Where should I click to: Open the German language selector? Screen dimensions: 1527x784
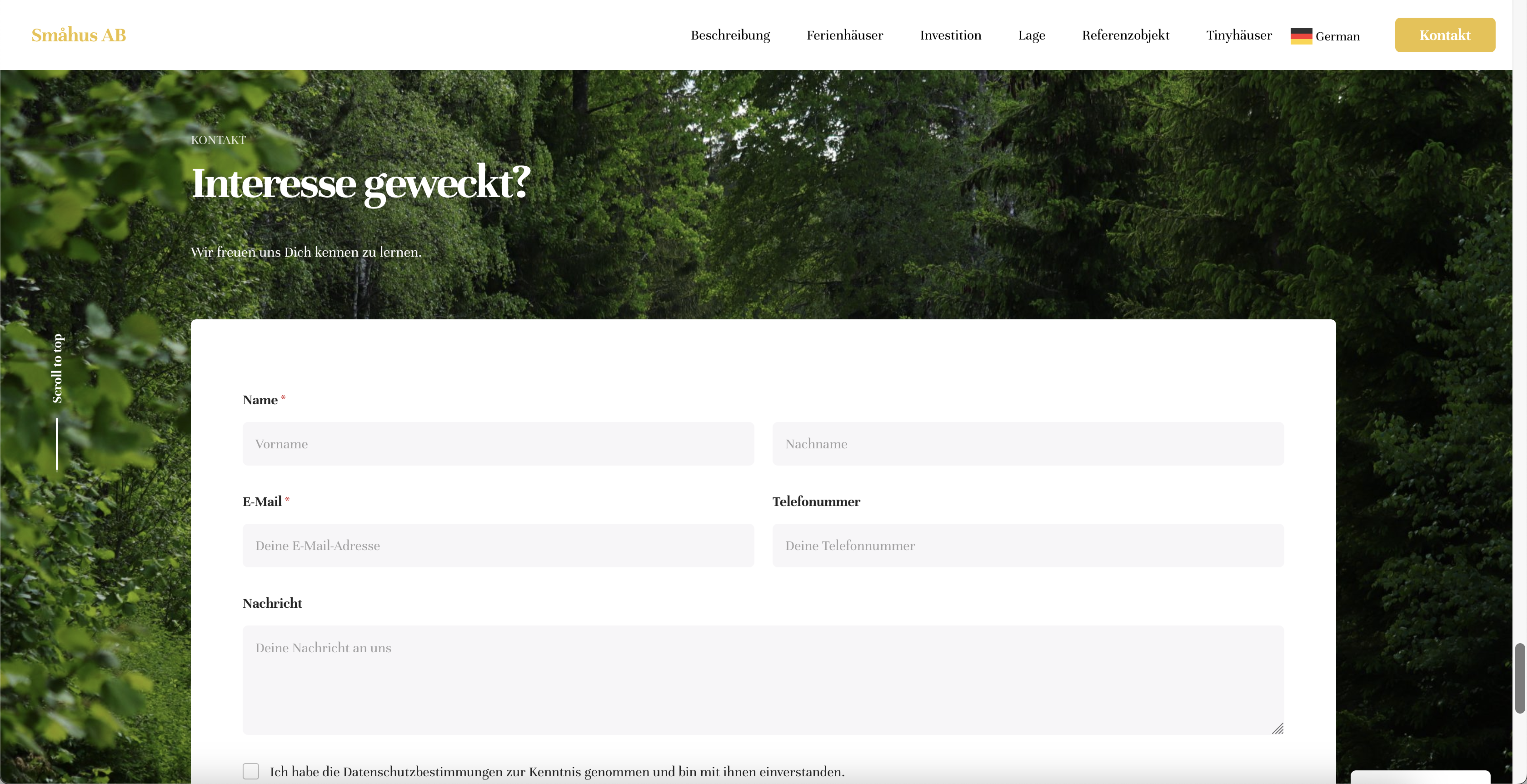[x=1337, y=36]
